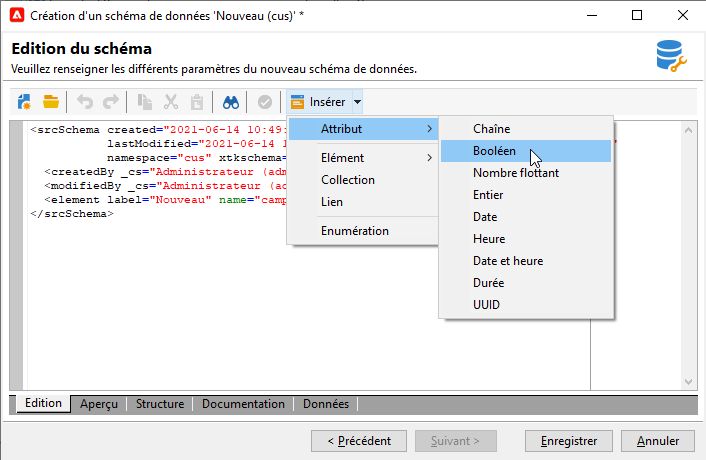706x460 pixels.
Task: Open the Structure tab
Action: tap(160, 404)
